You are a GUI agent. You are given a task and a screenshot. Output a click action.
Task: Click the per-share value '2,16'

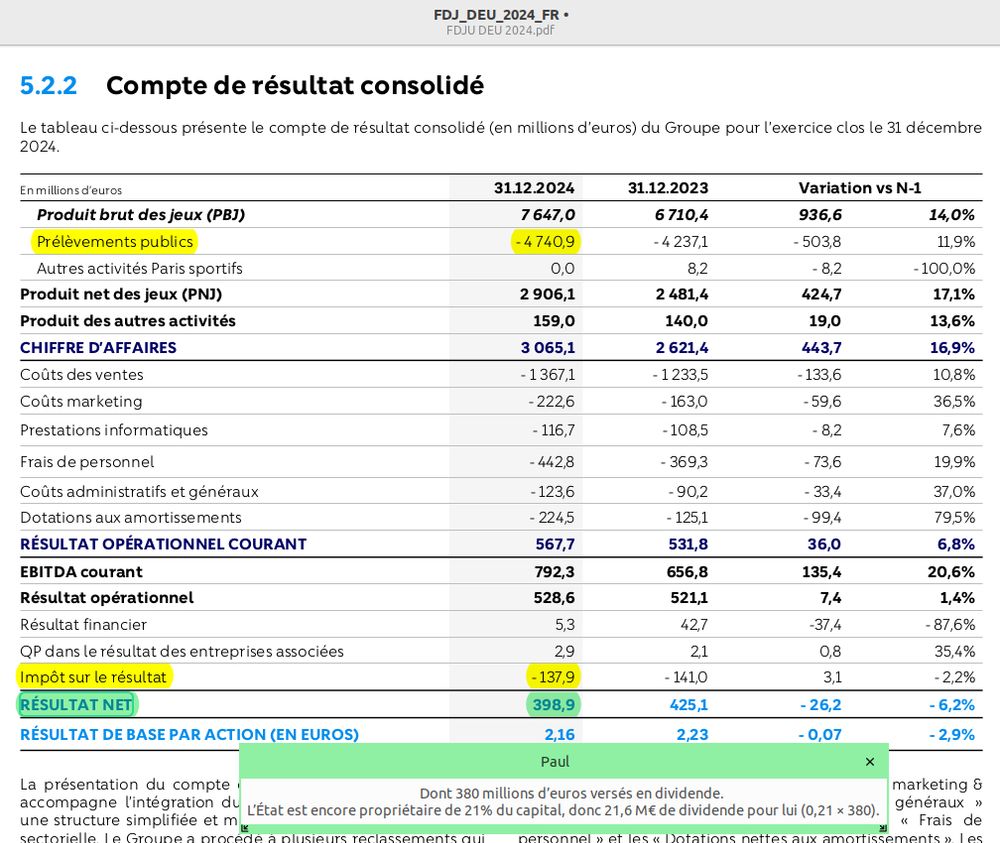click(559, 735)
